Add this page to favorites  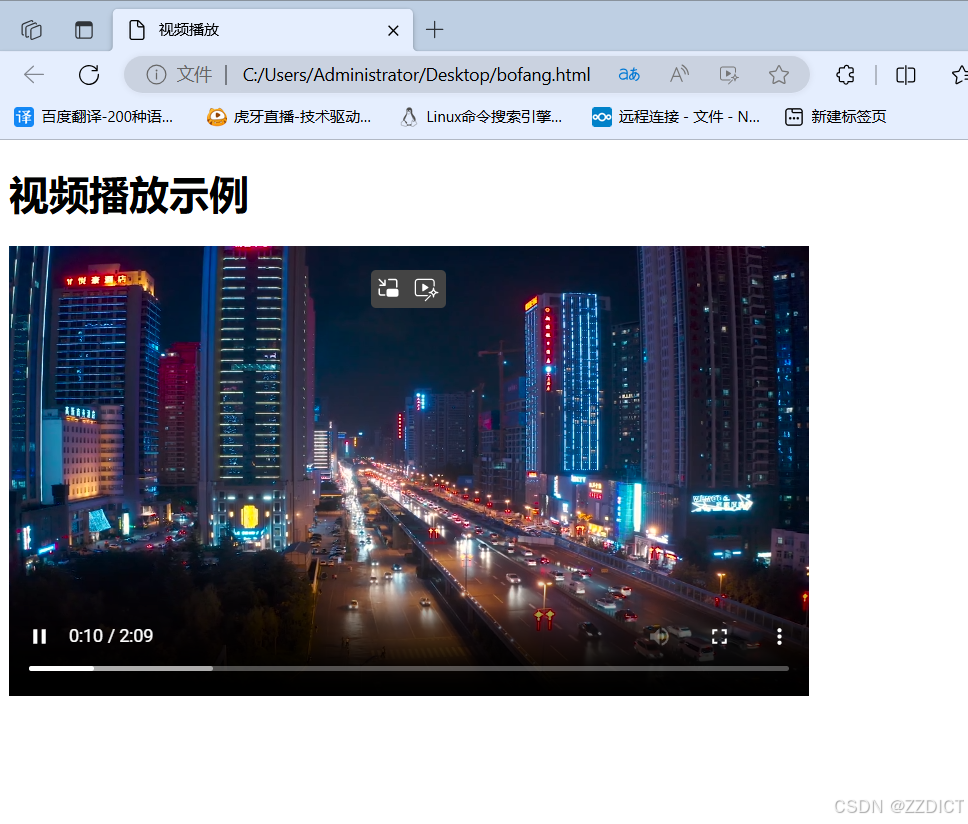click(x=778, y=75)
